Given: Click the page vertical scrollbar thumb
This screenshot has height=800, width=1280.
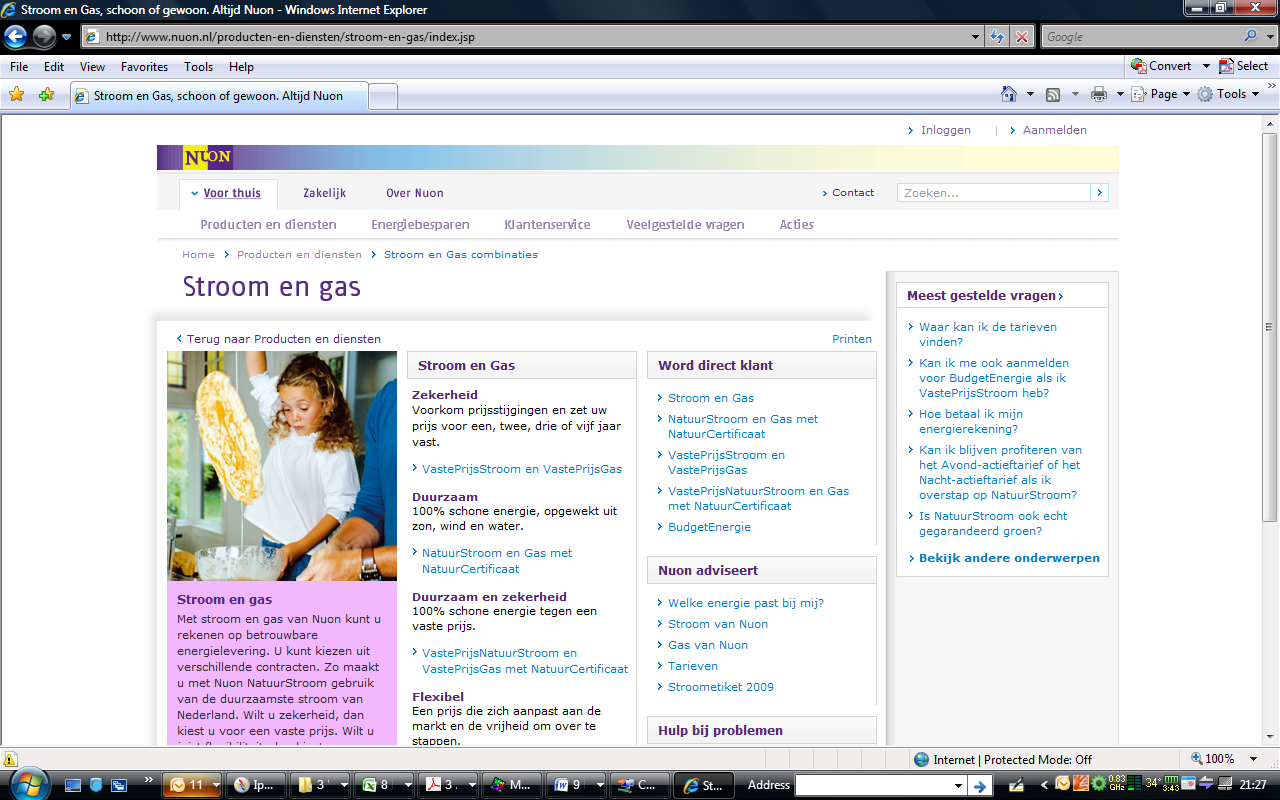Looking at the screenshot, I should click(1271, 326).
